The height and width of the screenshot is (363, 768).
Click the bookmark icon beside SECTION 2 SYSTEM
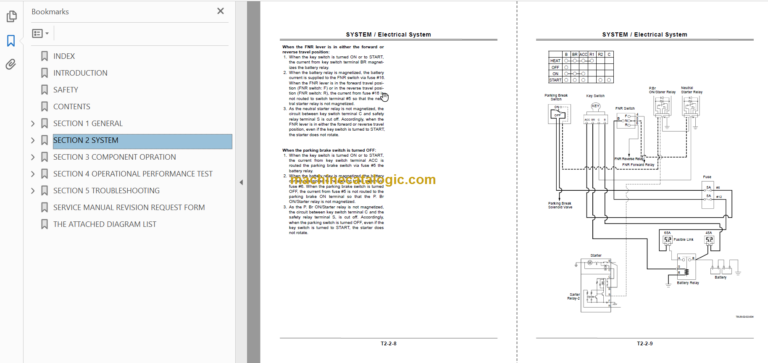44,141
